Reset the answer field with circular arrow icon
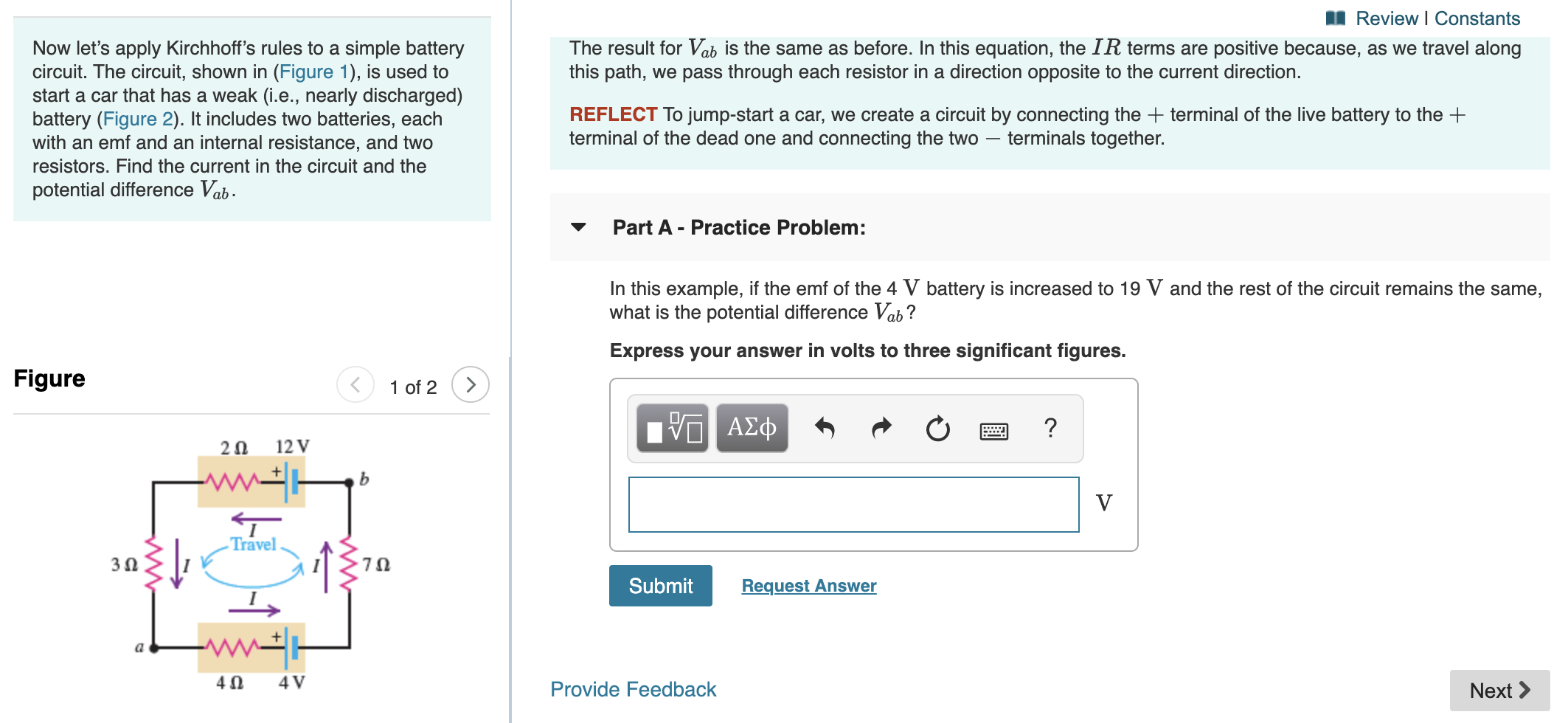Screen dimensions: 1568x723 pos(935,428)
